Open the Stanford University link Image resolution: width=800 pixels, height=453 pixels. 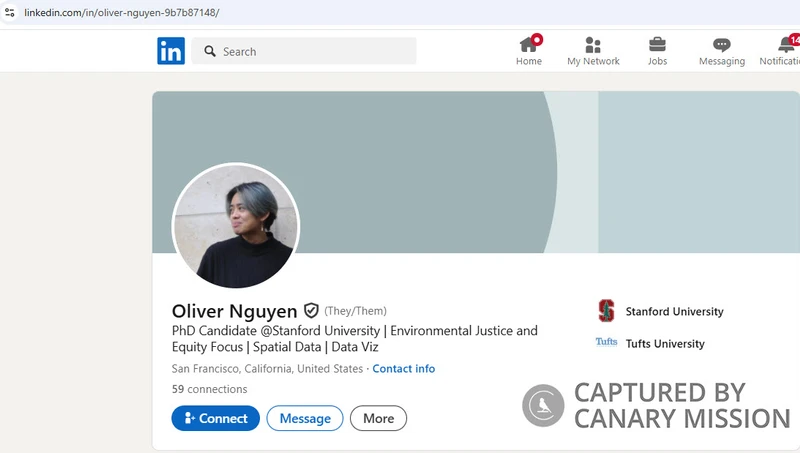tap(674, 311)
